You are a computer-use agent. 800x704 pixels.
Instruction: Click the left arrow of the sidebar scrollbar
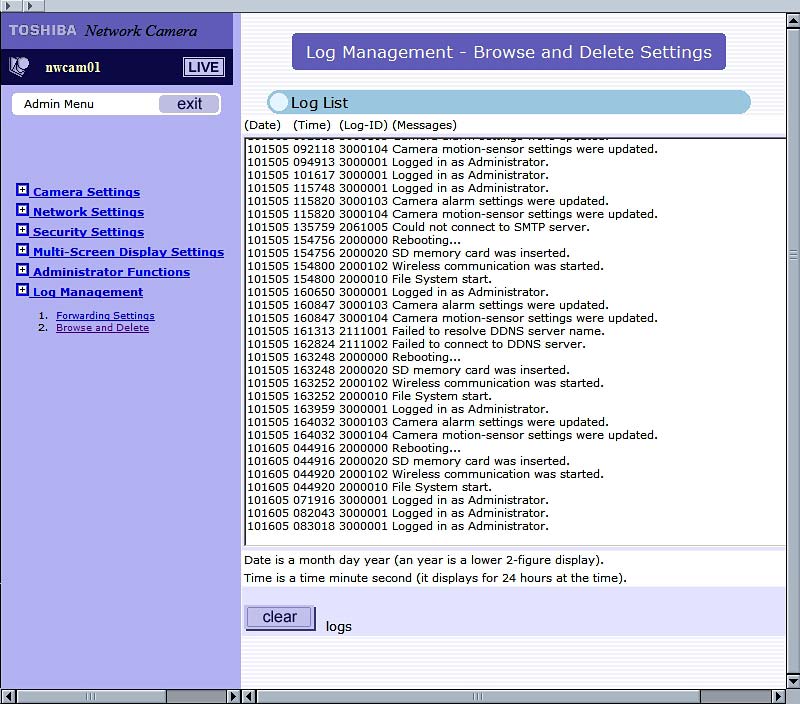coord(8,696)
